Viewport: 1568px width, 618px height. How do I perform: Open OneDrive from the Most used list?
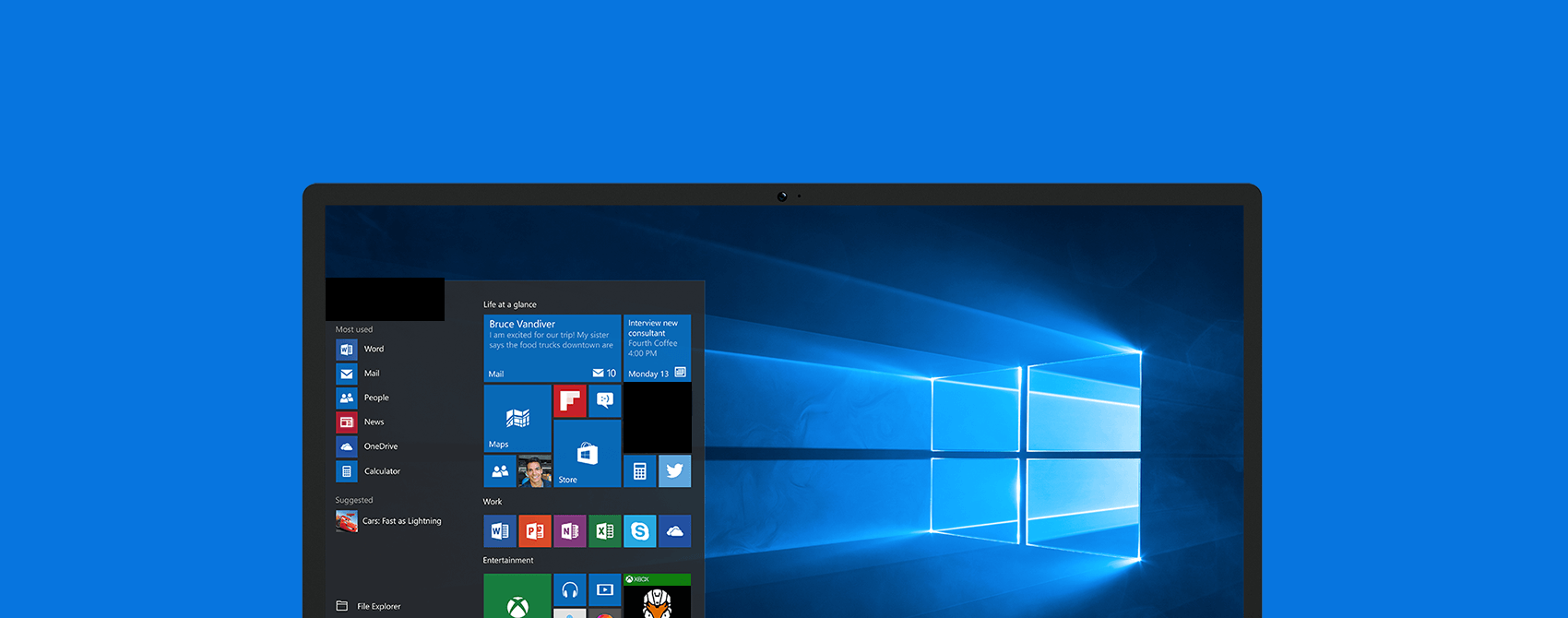tap(368, 446)
